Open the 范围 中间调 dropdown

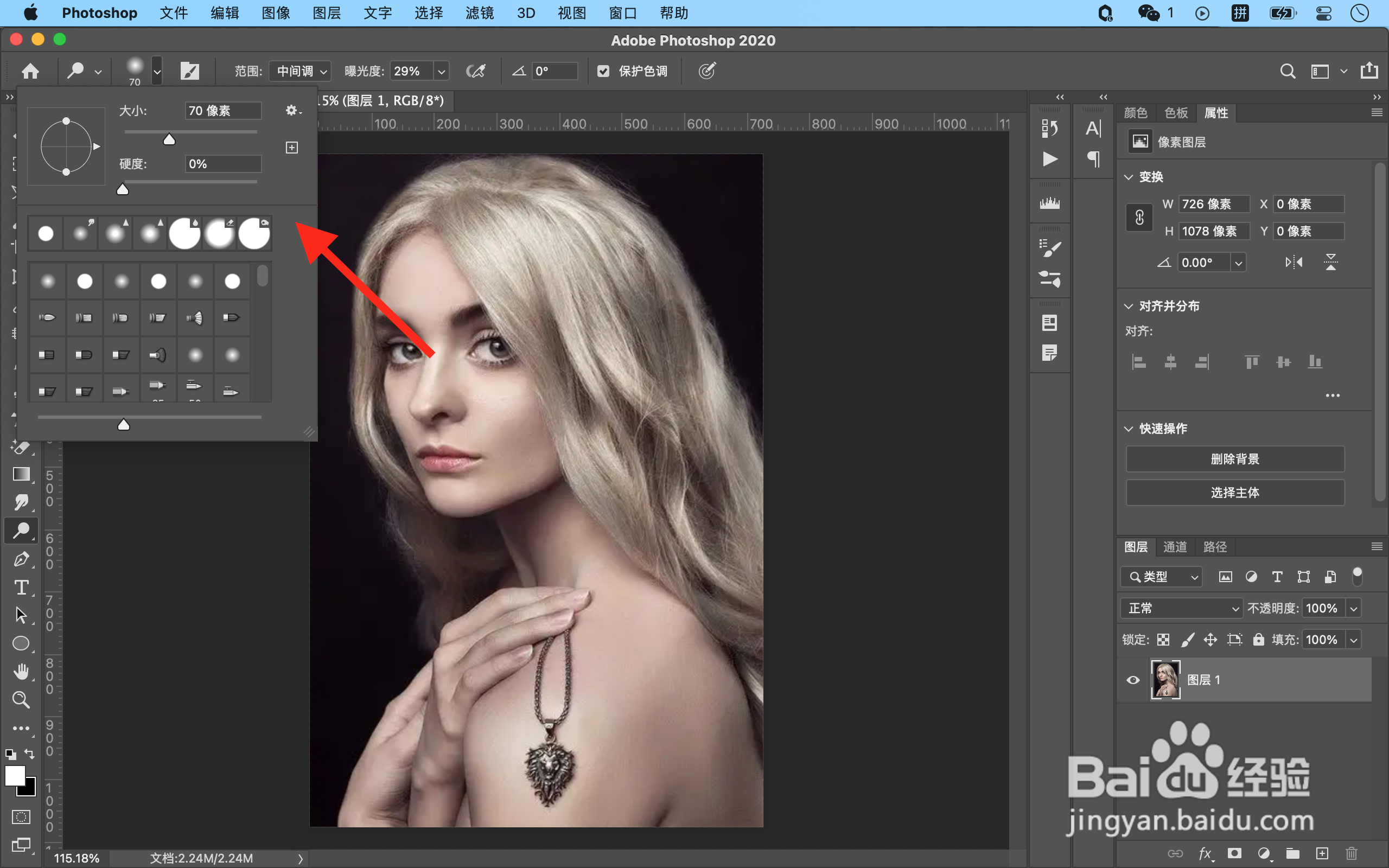[301, 71]
